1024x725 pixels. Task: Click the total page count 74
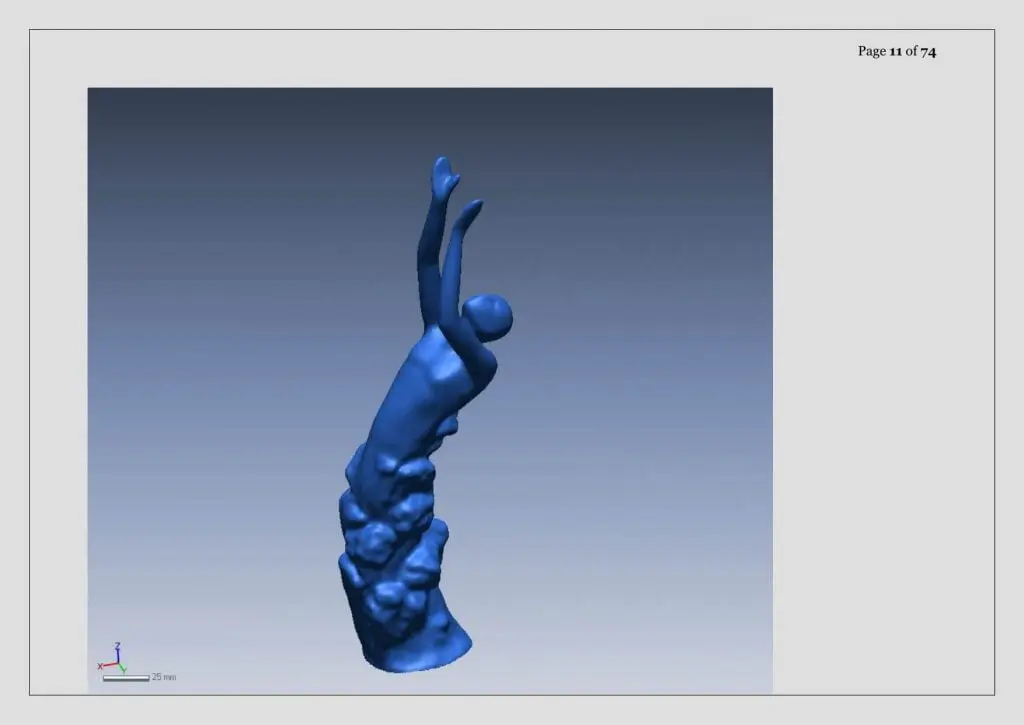pos(928,52)
